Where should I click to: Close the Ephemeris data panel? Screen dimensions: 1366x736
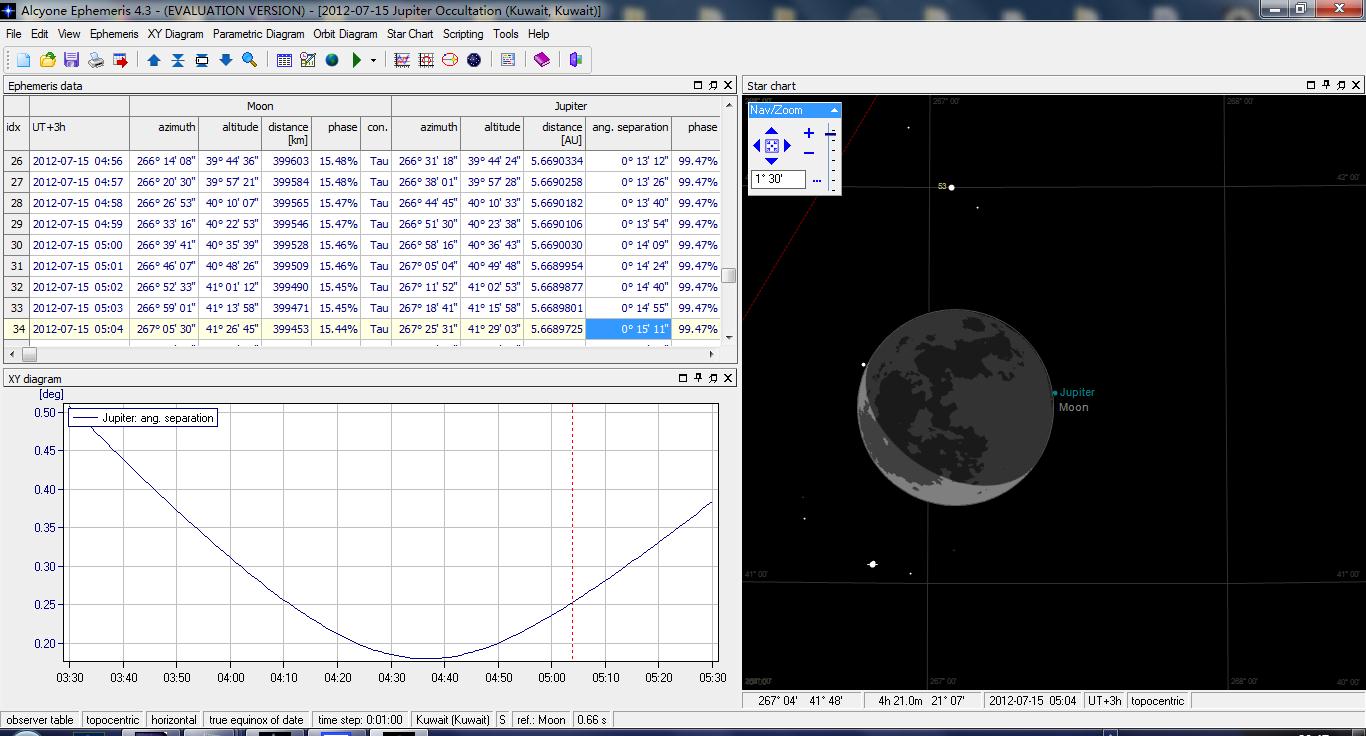pyautogui.click(x=729, y=86)
